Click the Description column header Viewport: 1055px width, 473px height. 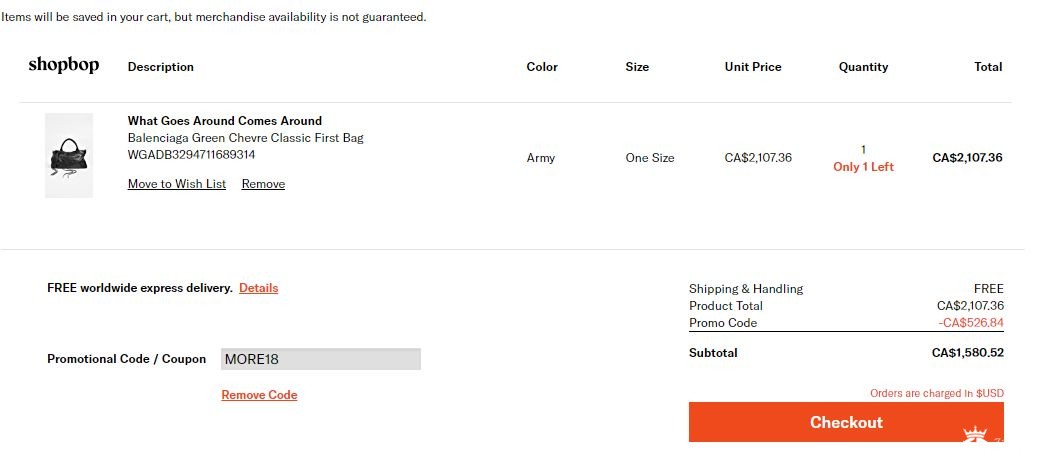[161, 67]
